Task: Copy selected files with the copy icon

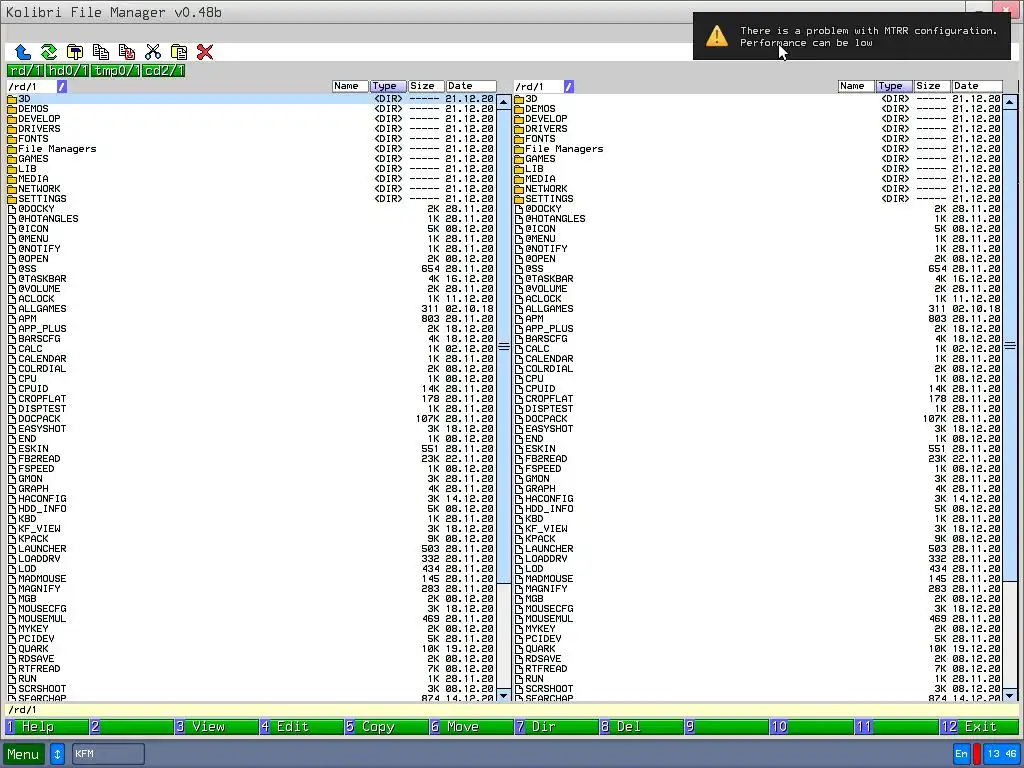Action: click(x=101, y=52)
